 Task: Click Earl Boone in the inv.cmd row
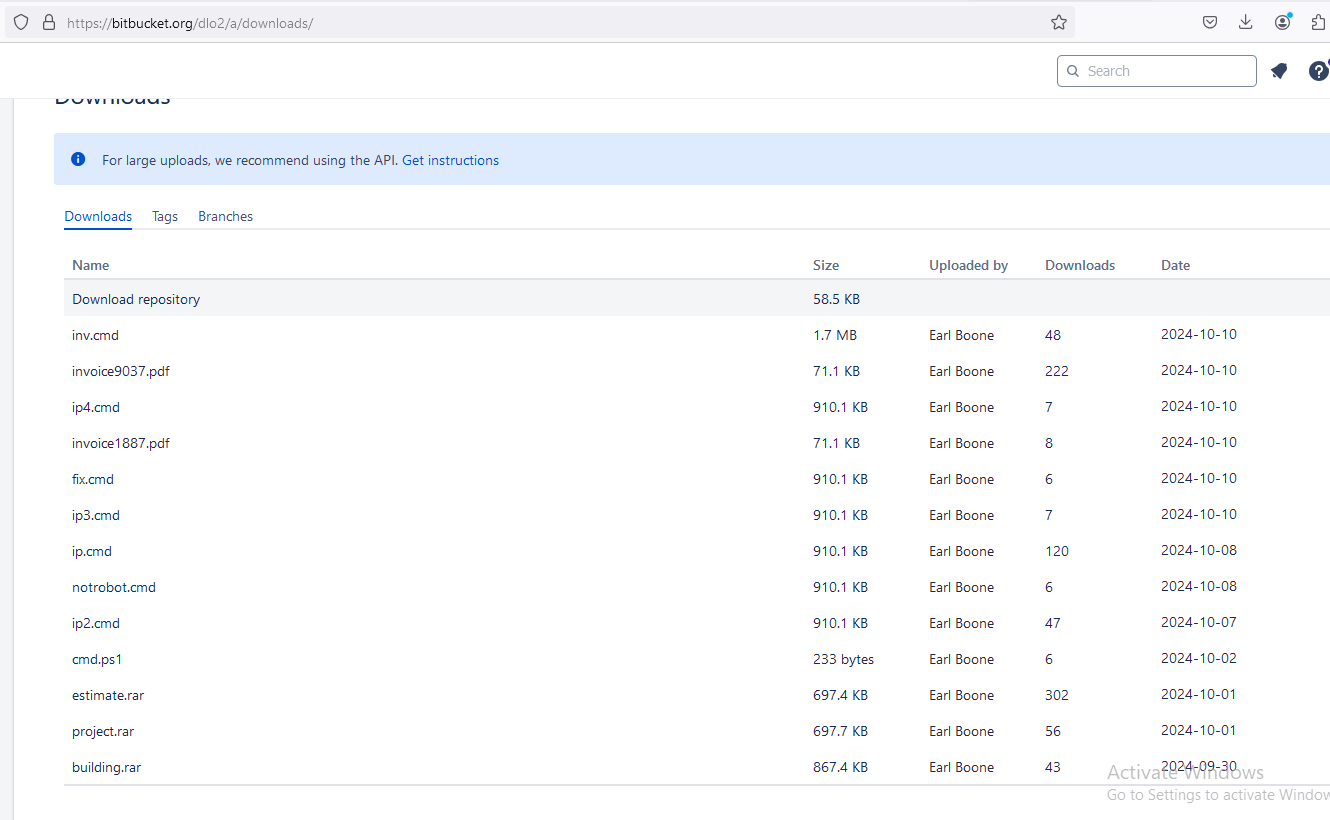coord(961,335)
